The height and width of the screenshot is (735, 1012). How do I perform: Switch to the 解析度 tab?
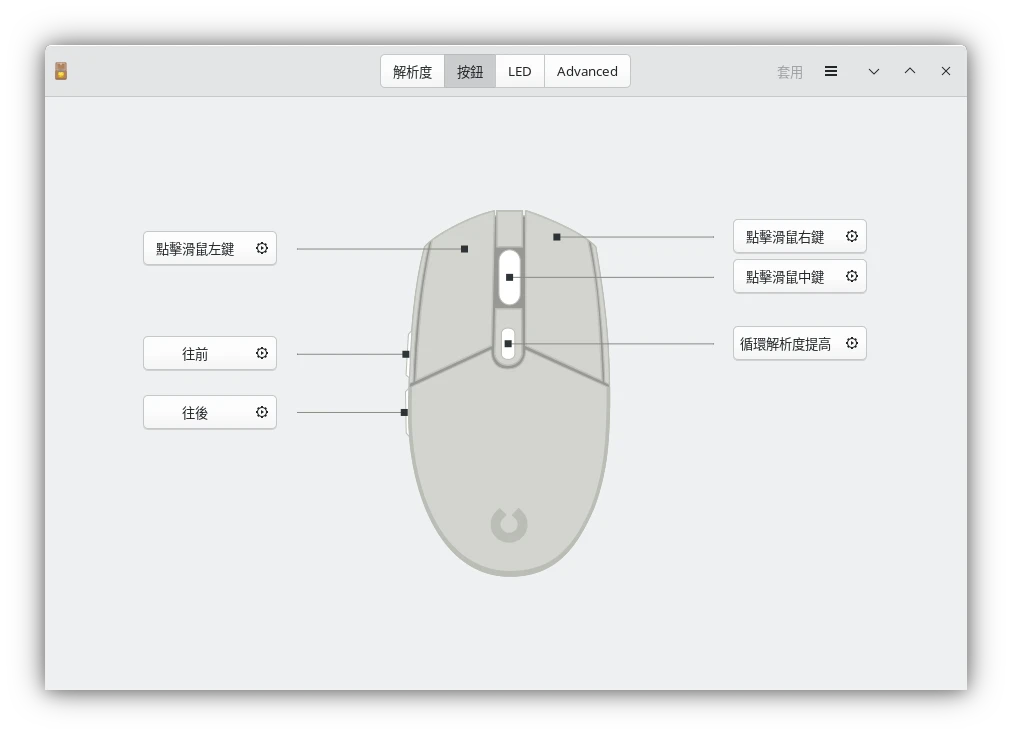(x=412, y=71)
